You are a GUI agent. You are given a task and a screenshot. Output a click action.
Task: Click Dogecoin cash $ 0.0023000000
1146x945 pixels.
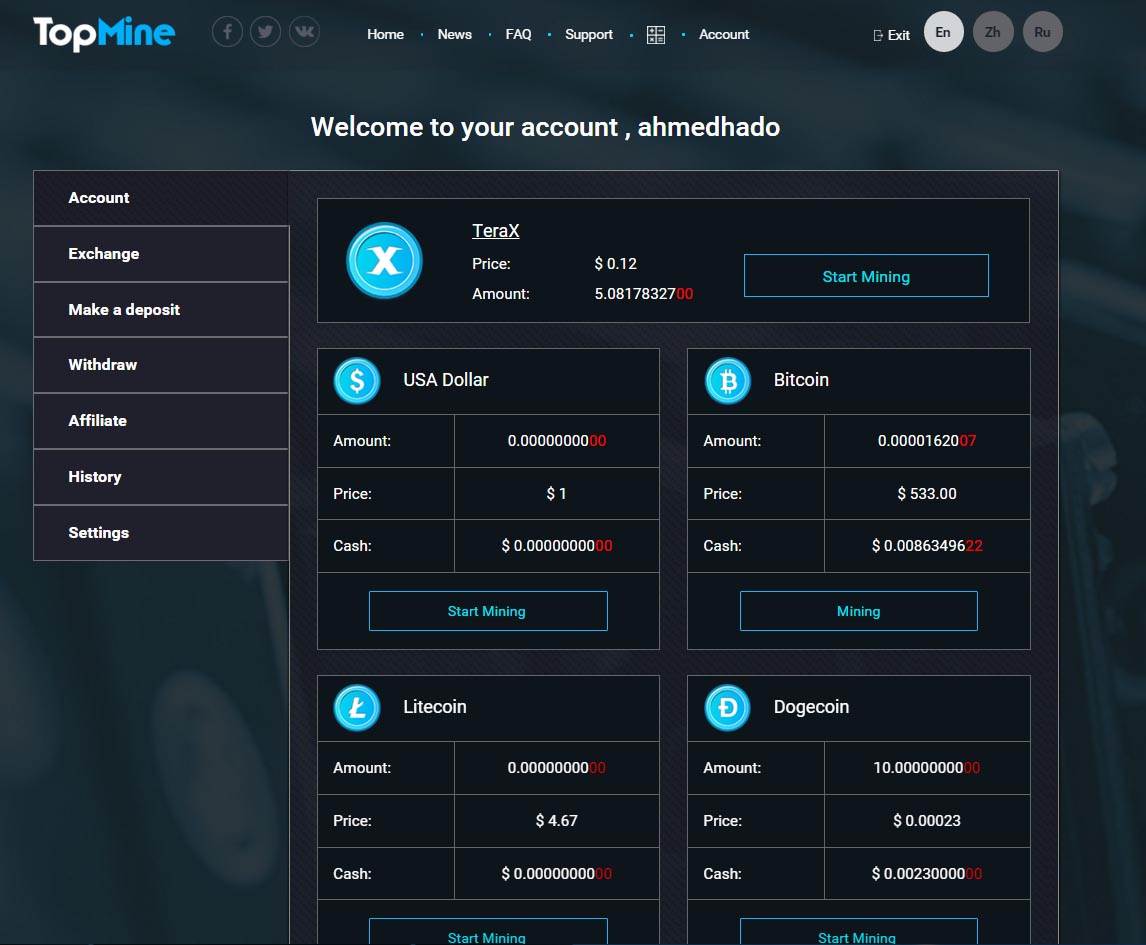click(927, 874)
